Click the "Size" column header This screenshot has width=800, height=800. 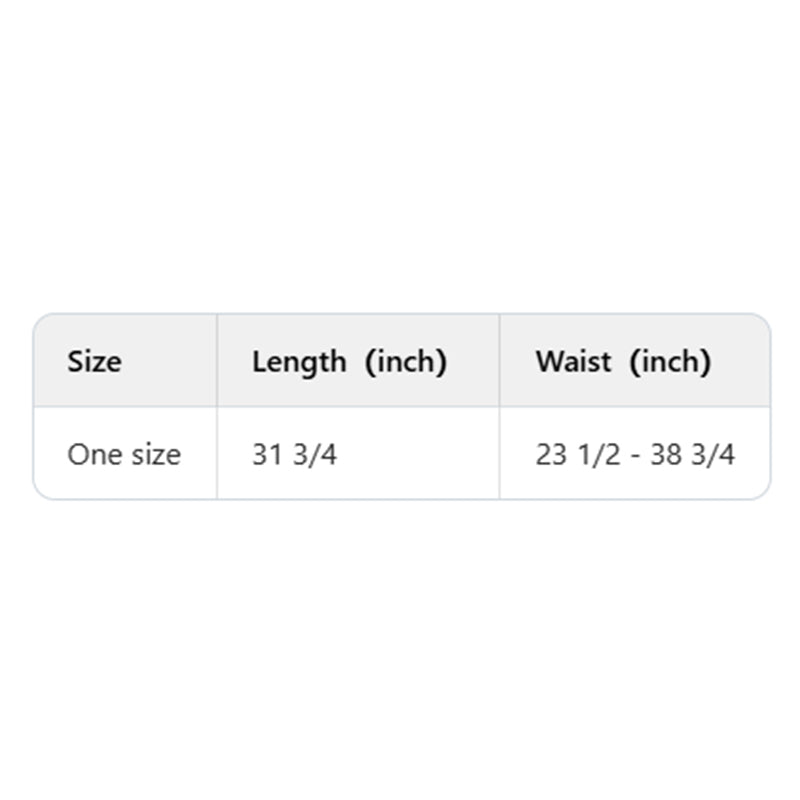tap(94, 361)
